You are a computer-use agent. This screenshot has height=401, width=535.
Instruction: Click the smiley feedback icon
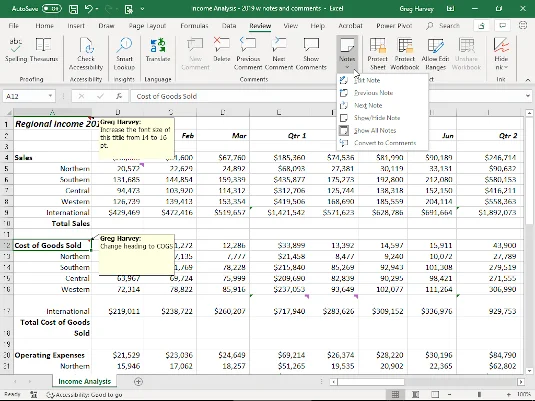[x=523, y=25]
